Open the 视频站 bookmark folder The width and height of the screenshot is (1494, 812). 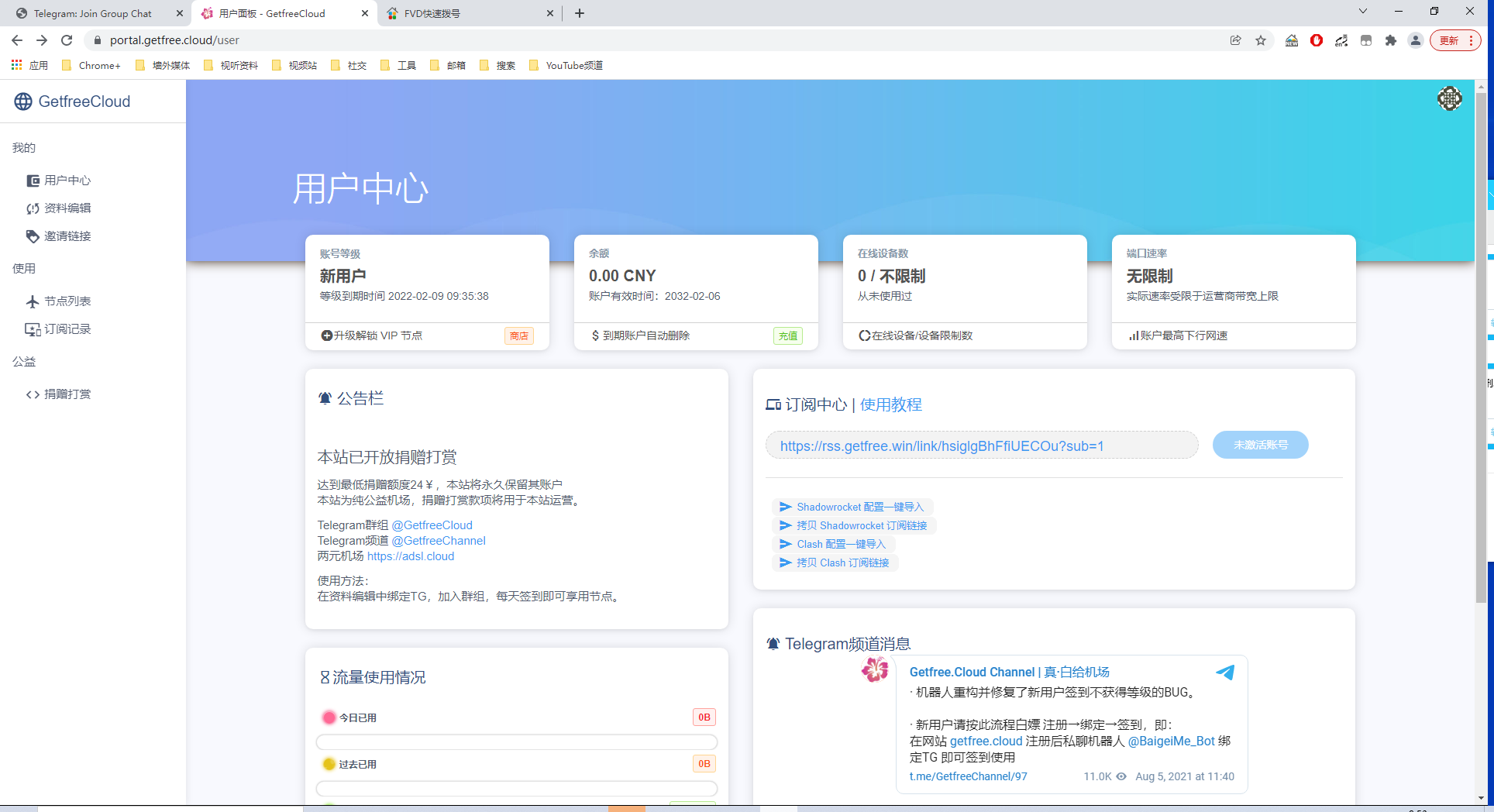click(x=294, y=65)
